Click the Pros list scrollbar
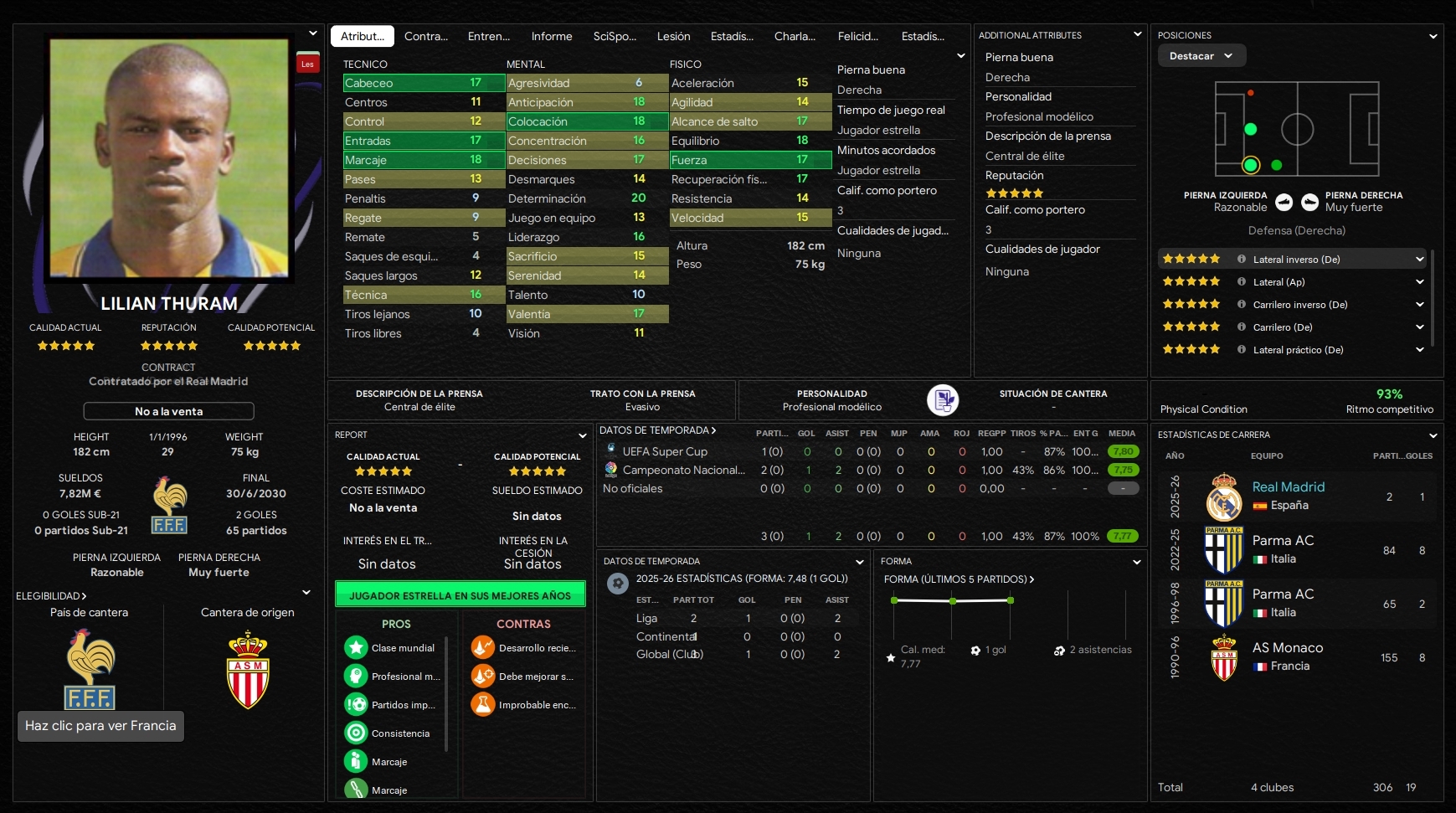The image size is (1456, 813). [446, 695]
